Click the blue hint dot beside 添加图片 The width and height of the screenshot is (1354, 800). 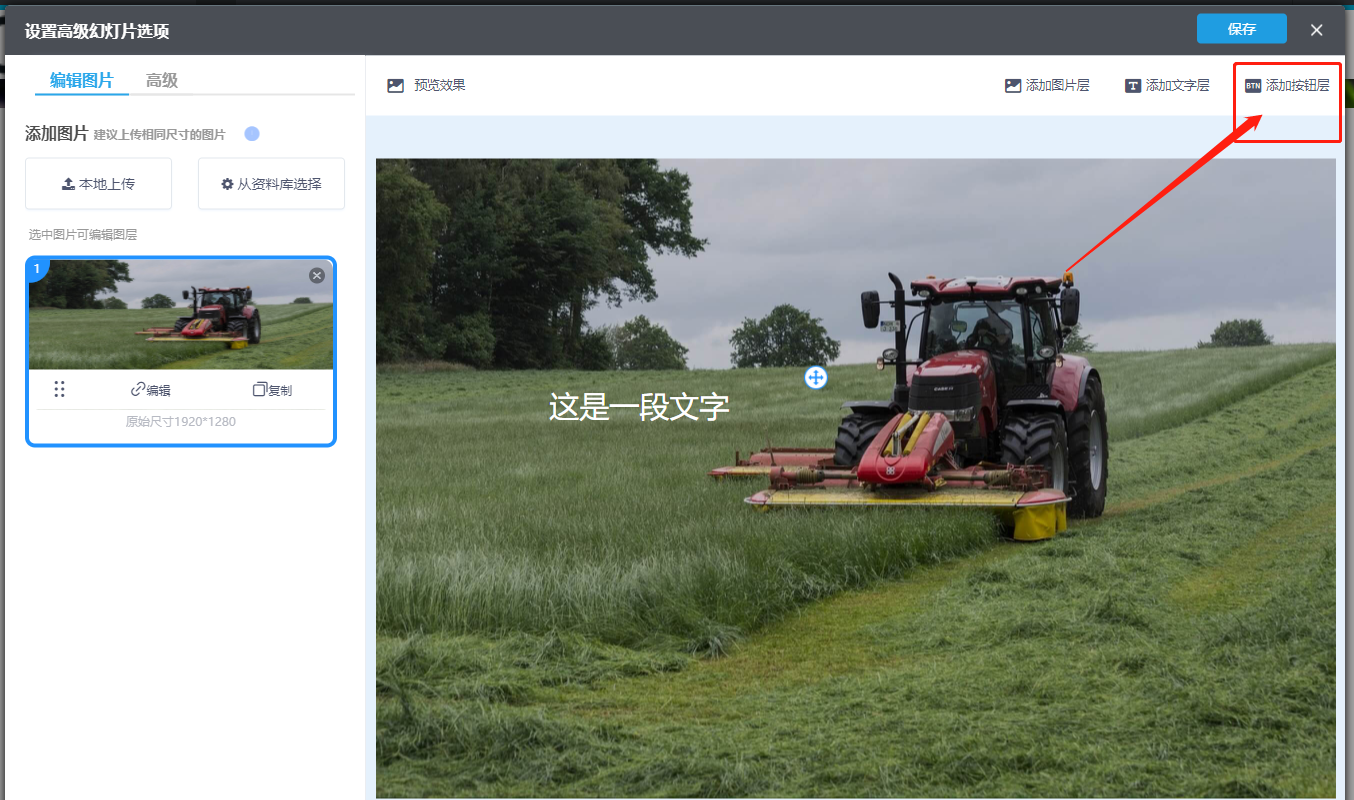(252, 134)
